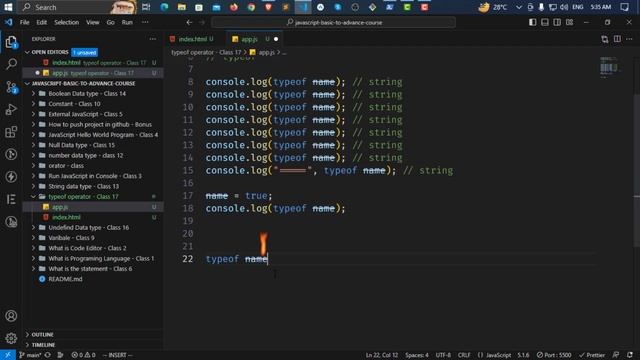Click line 17 name = true

click(238, 196)
